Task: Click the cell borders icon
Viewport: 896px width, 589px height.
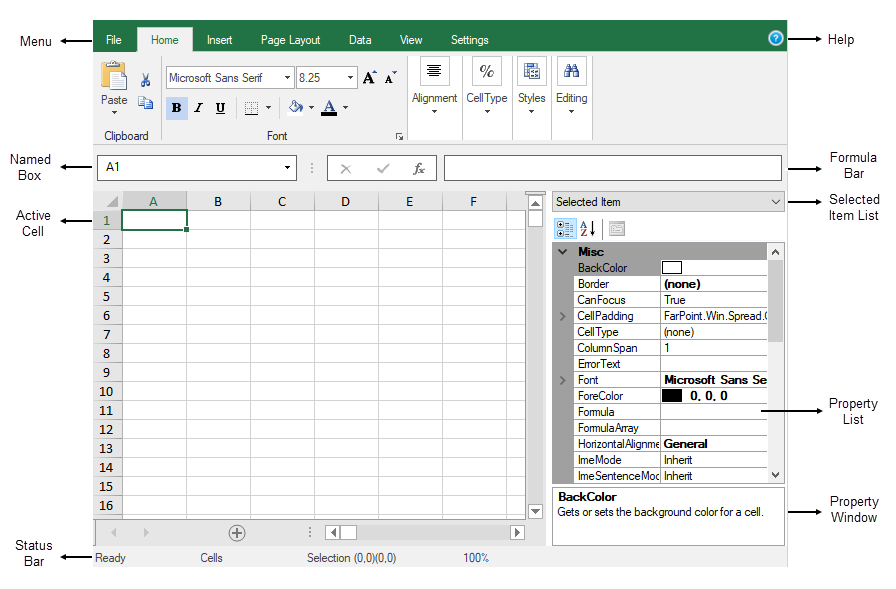Action: click(251, 108)
